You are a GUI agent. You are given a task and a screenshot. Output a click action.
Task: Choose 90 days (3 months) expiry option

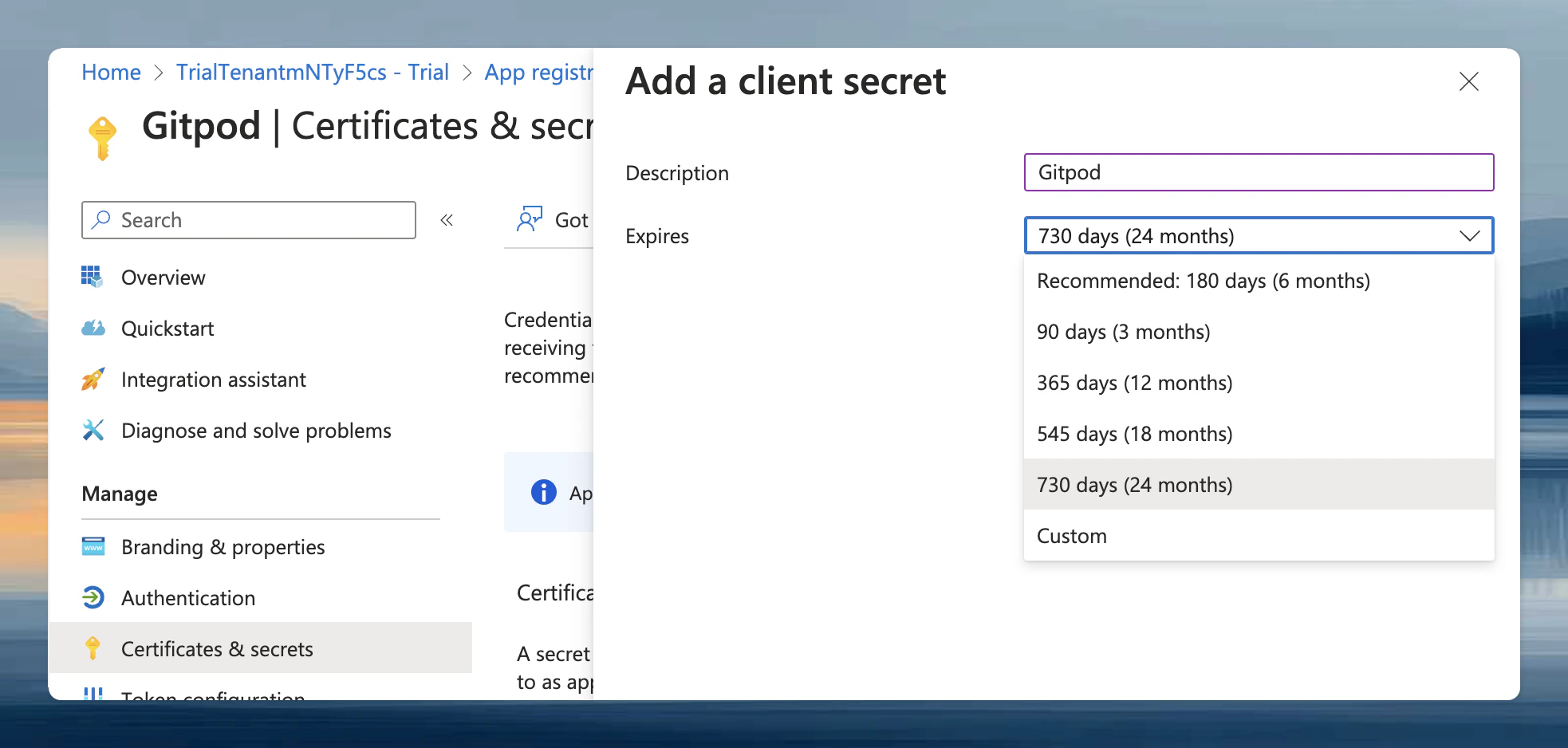(1259, 332)
